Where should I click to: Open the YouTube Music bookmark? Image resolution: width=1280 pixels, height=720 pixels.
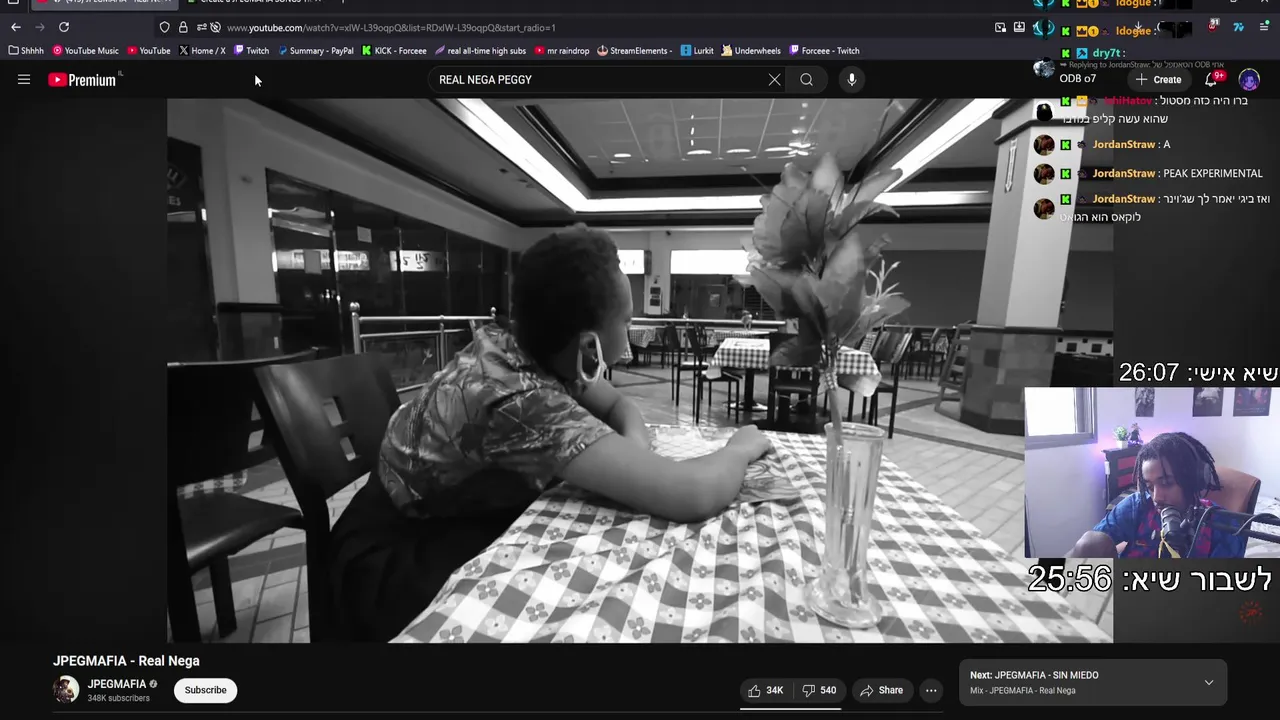click(86, 51)
